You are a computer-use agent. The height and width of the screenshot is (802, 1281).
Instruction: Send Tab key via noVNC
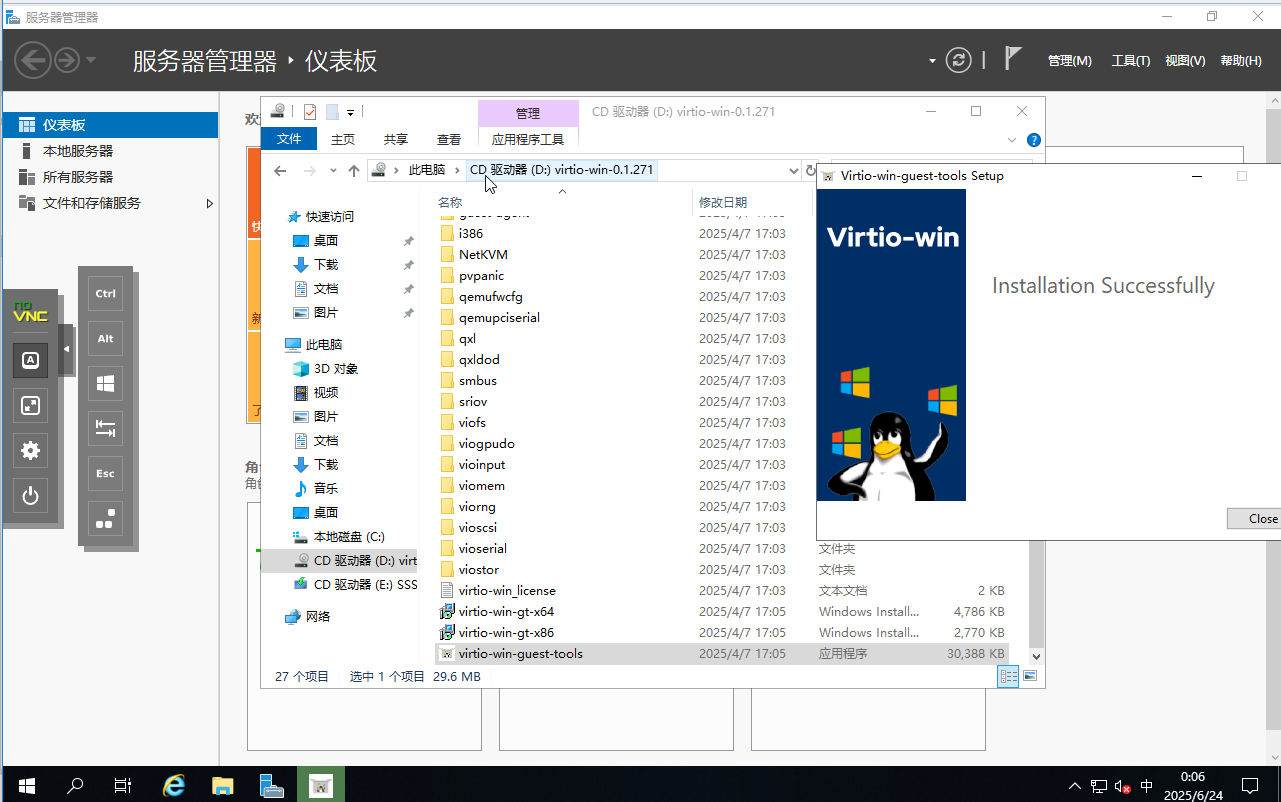pyautogui.click(x=105, y=429)
